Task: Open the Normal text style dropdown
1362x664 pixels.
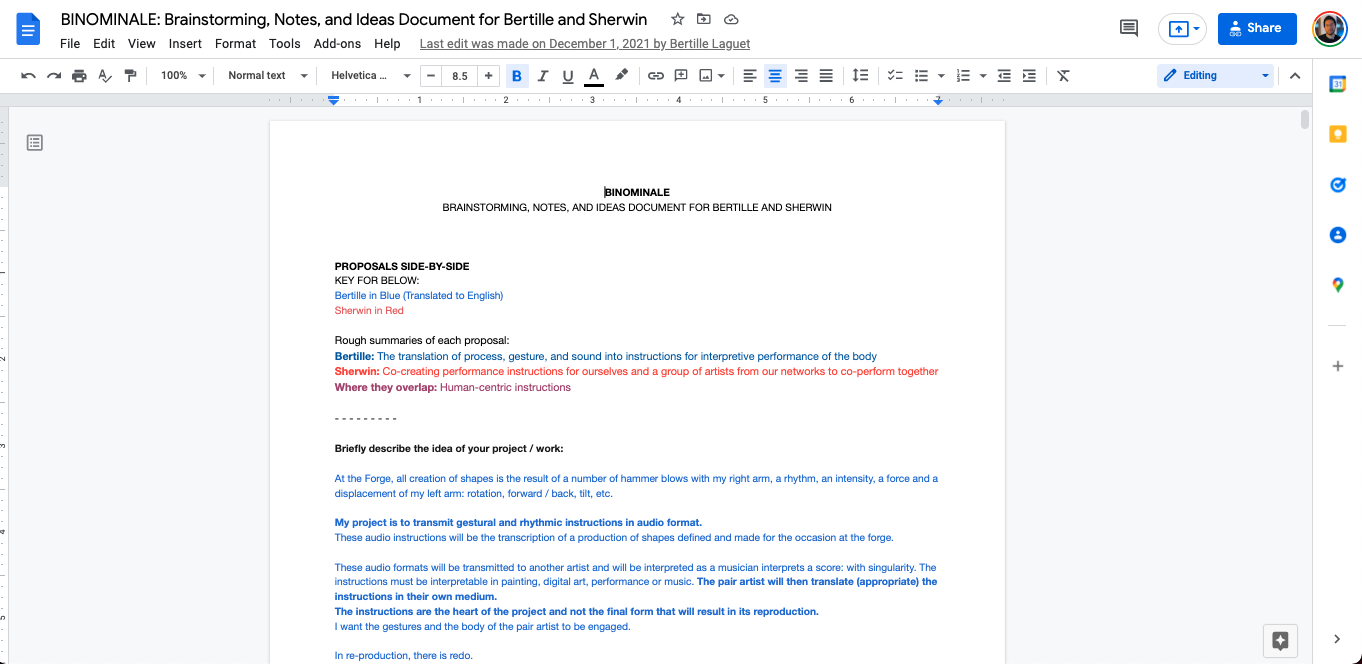Action: tap(265, 76)
